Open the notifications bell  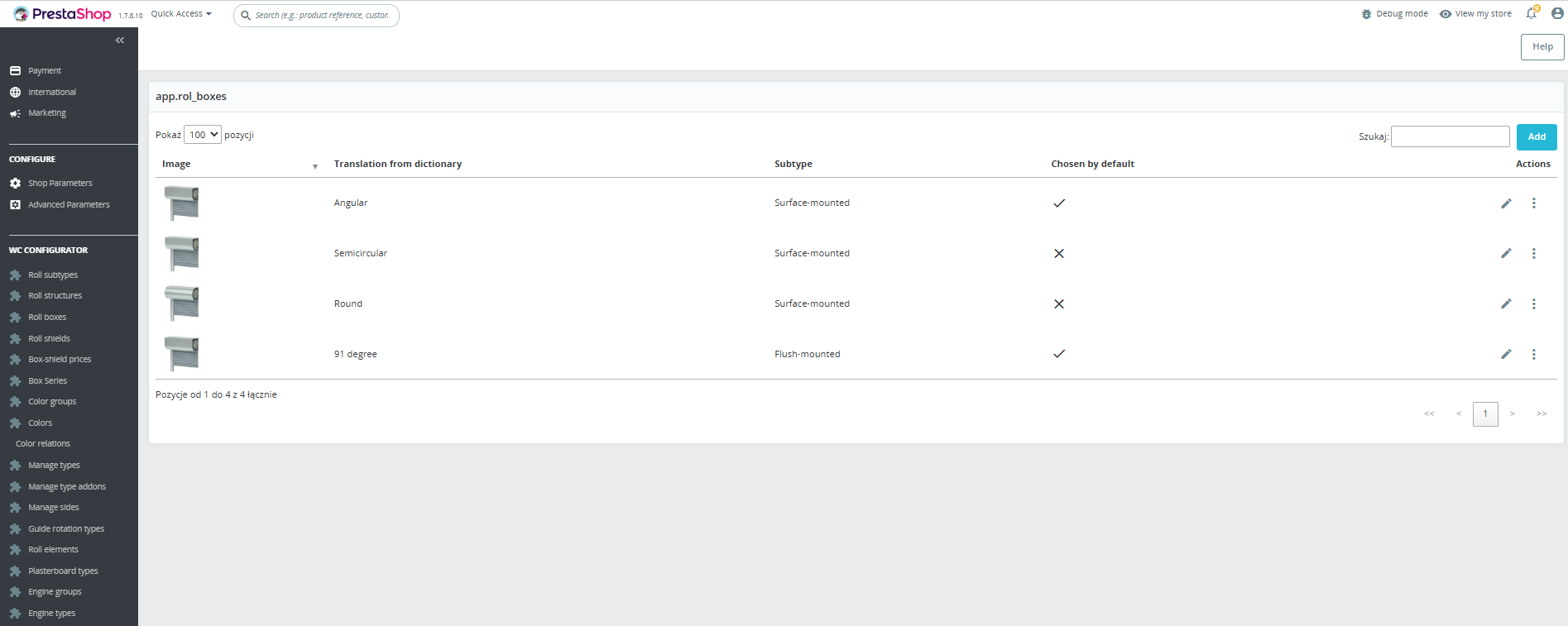(1531, 13)
